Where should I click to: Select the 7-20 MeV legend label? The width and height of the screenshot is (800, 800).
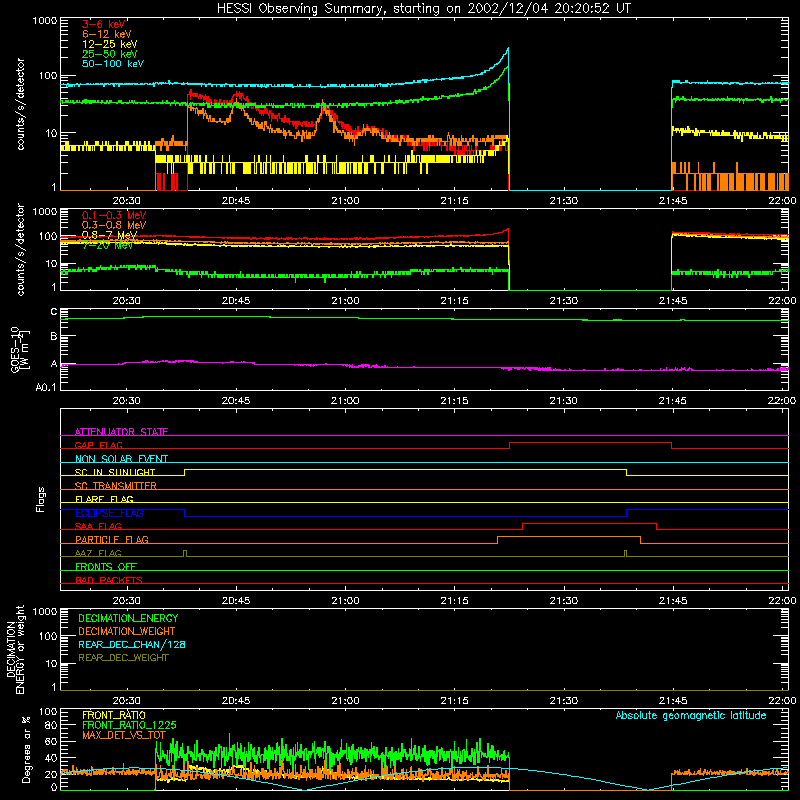(108, 245)
